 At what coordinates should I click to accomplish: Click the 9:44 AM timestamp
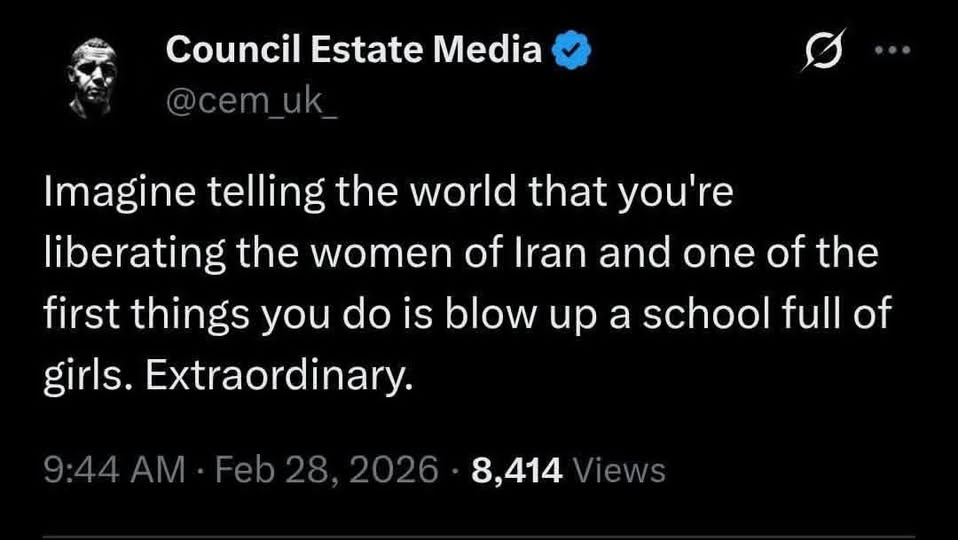pyautogui.click(x=115, y=468)
